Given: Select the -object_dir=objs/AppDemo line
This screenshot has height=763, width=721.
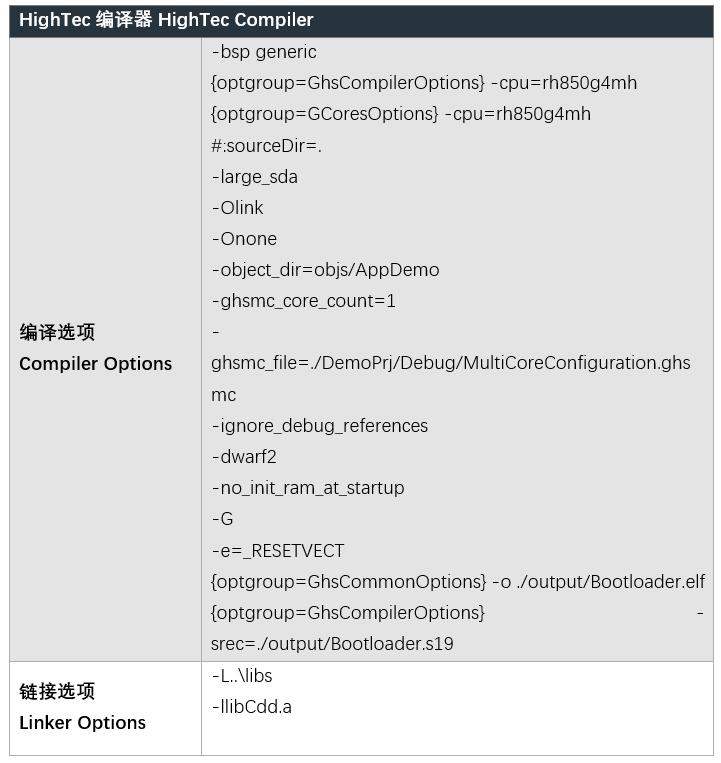Looking at the screenshot, I should click(325, 271).
